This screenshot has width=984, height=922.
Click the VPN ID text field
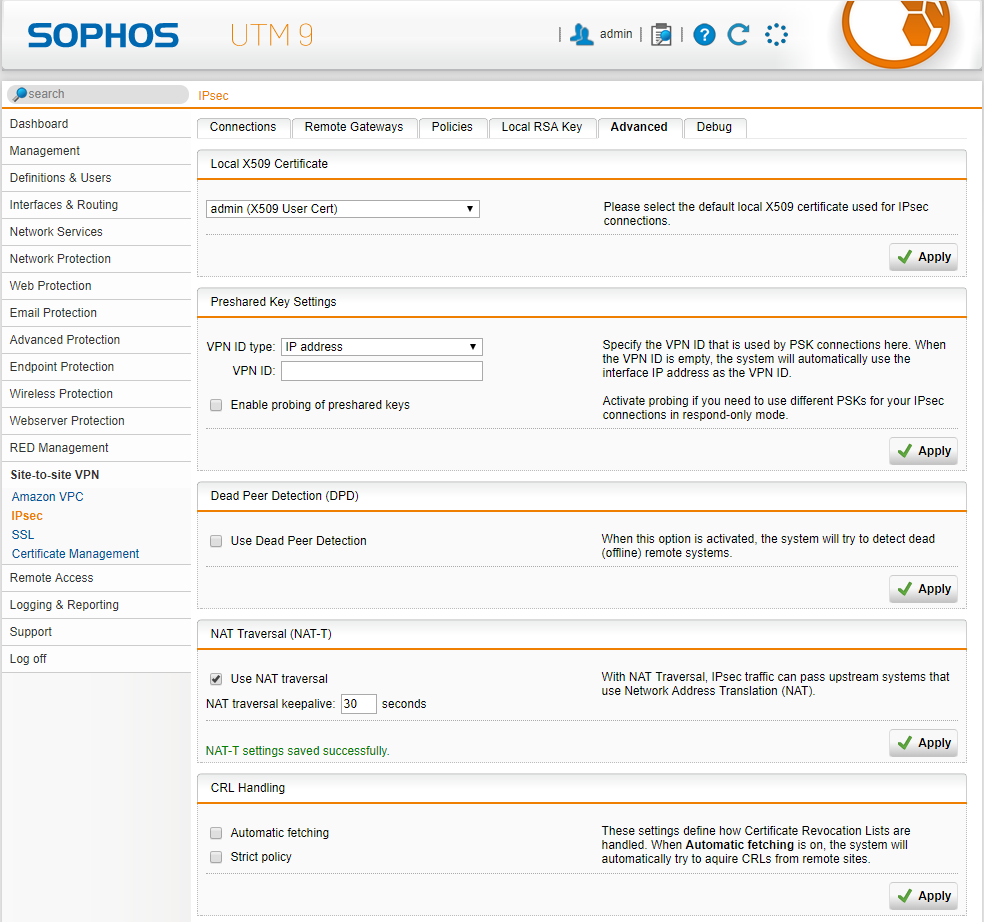[x=382, y=371]
